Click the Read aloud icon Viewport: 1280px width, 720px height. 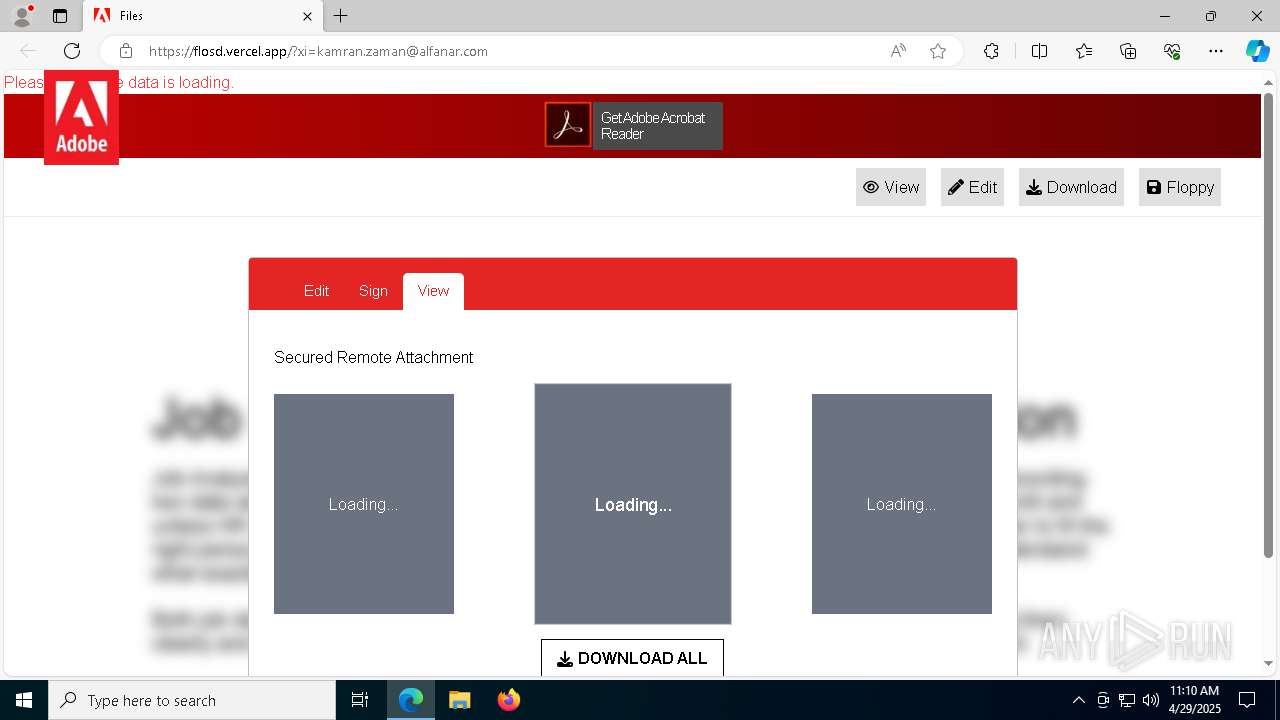(898, 51)
